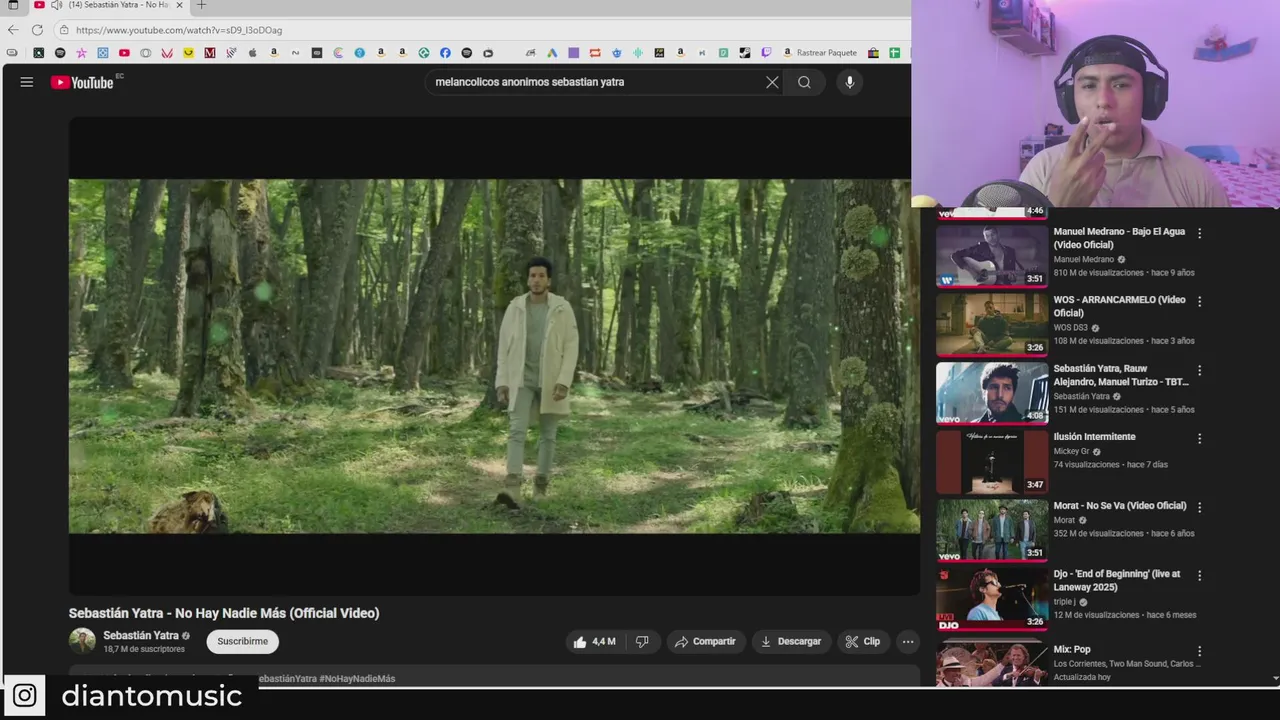Image resolution: width=1280 pixels, height=720 pixels.
Task: Open 'Manuel Medrano' channel name under title
Action: tap(1083, 260)
